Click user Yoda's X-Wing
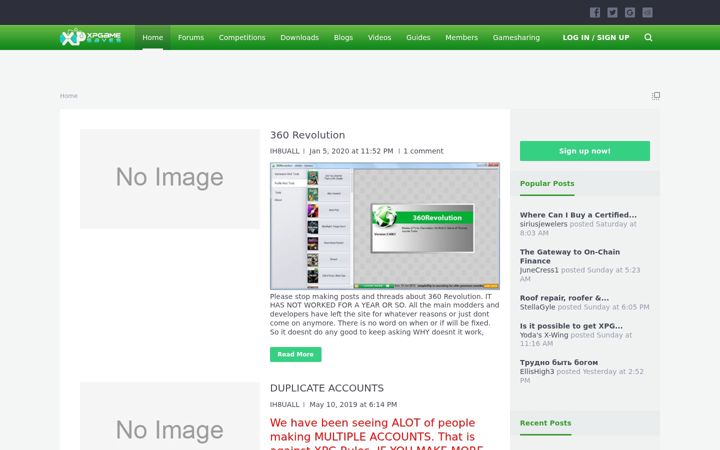The width and height of the screenshot is (720, 450). point(544,335)
